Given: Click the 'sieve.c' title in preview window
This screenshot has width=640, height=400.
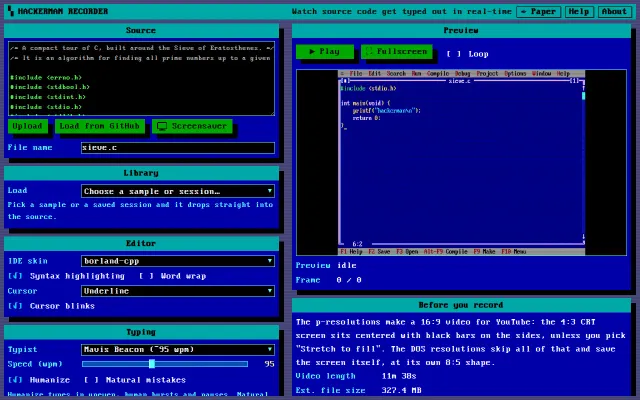Looking at the screenshot, I should pos(459,81).
